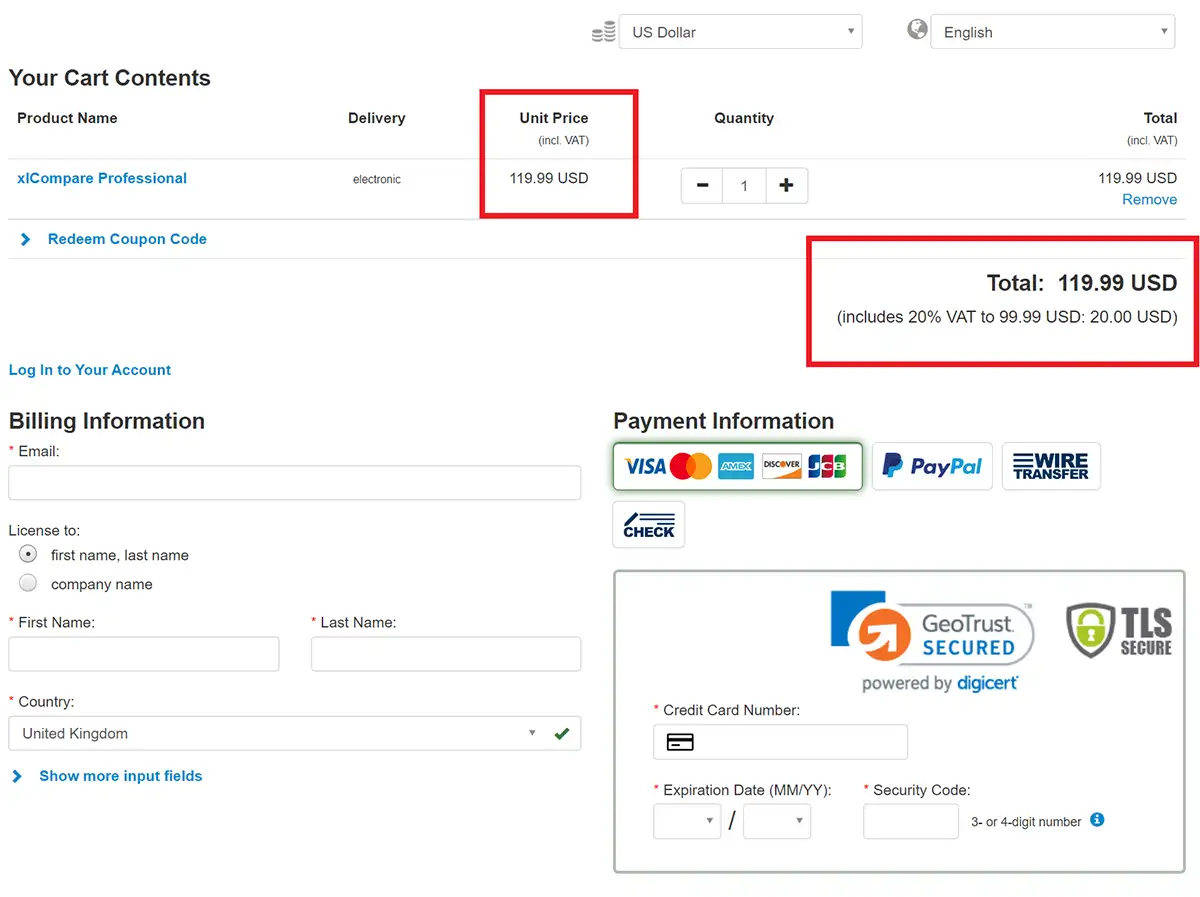Viewport: 1200px width, 897px height.
Task: Focus the Last Name field
Action: 446,654
